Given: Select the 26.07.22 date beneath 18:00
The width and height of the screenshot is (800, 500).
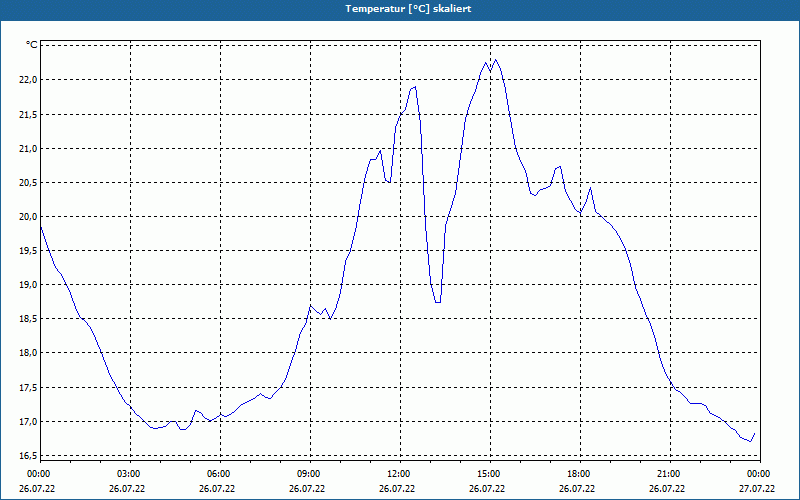Looking at the screenshot, I should pos(577,489).
